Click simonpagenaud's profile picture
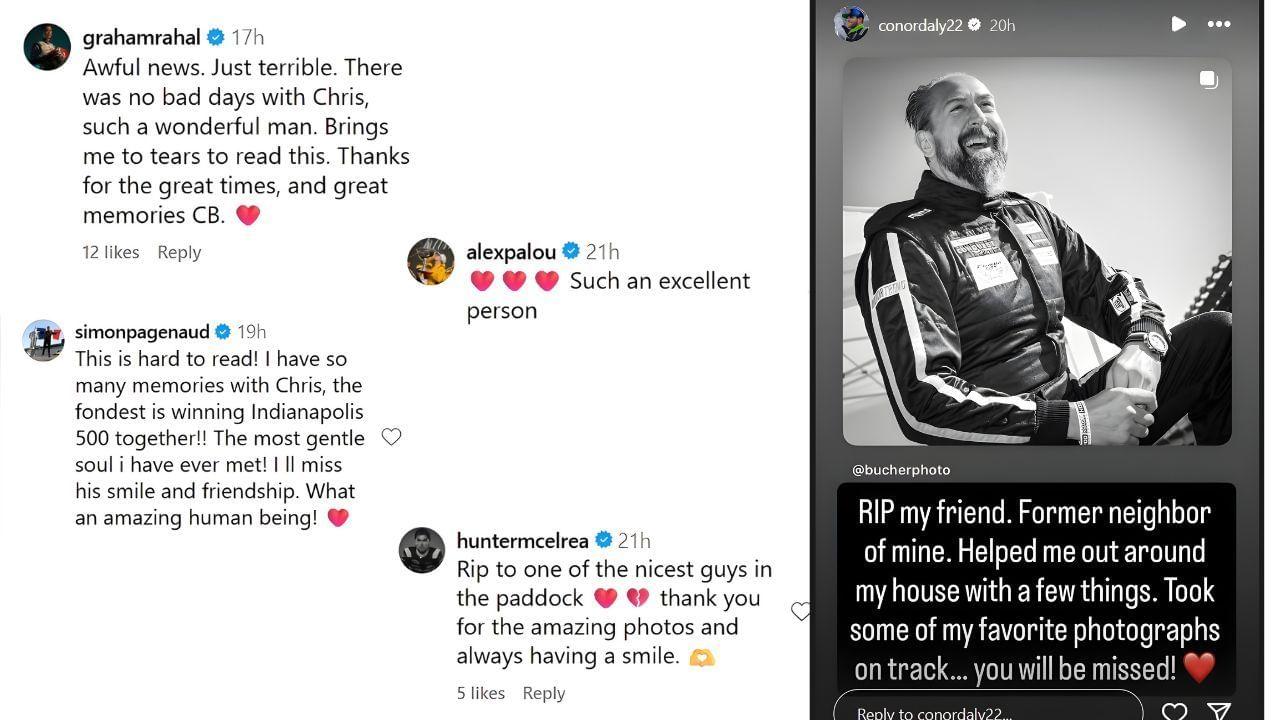This screenshot has height=720, width=1280. [x=44, y=341]
